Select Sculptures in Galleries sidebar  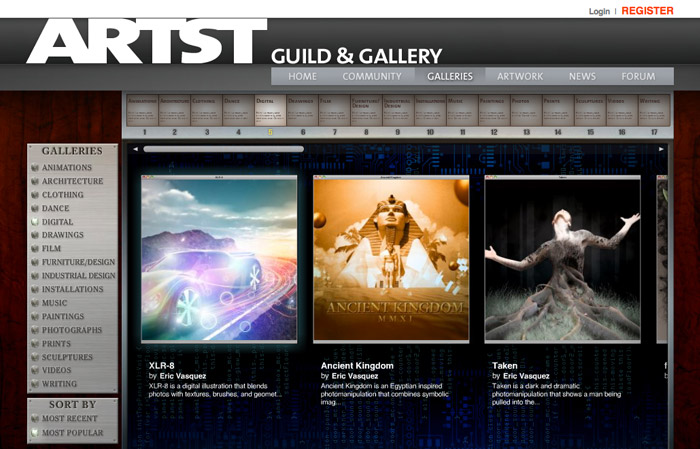[x=67, y=357]
